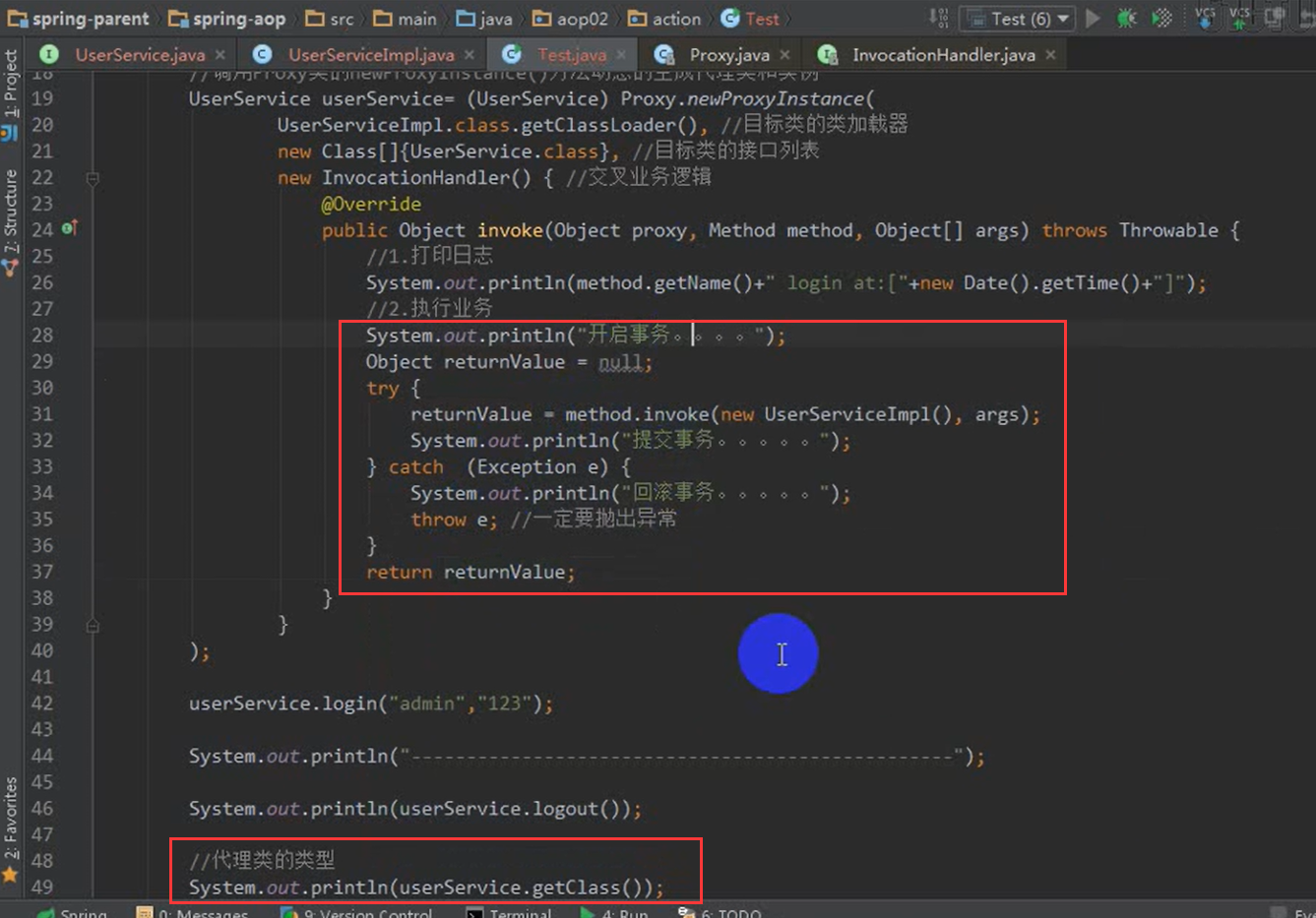Click the Structure icon in left strip
Viewport: 1316px width, 918px height.
10,267
